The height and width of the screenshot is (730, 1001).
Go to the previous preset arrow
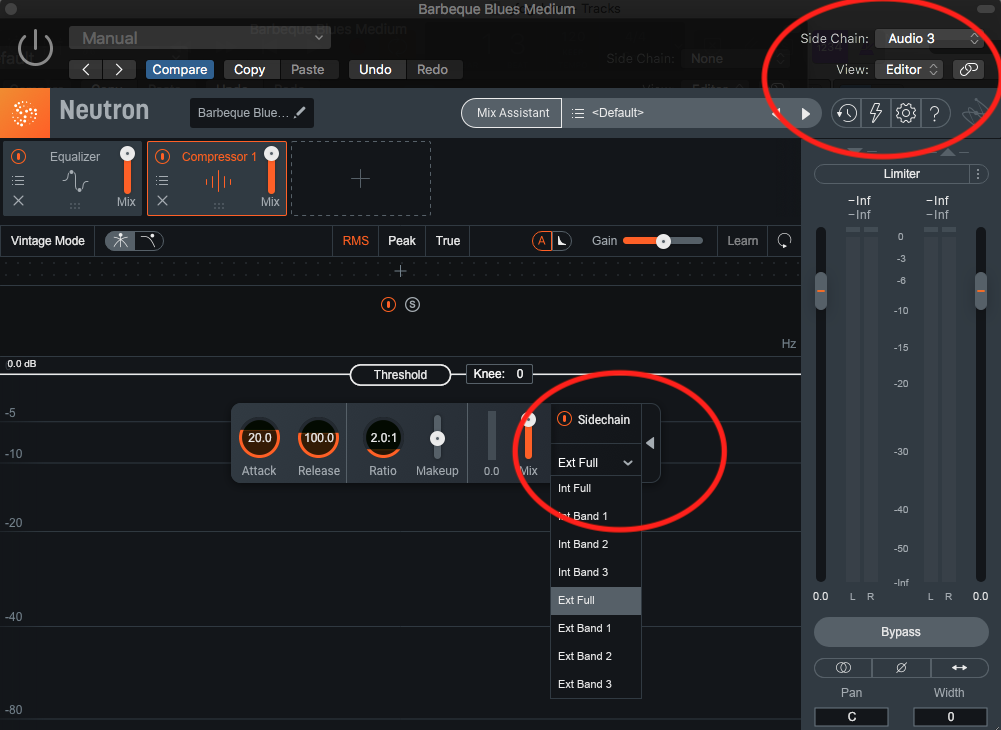tap(86, 70)
